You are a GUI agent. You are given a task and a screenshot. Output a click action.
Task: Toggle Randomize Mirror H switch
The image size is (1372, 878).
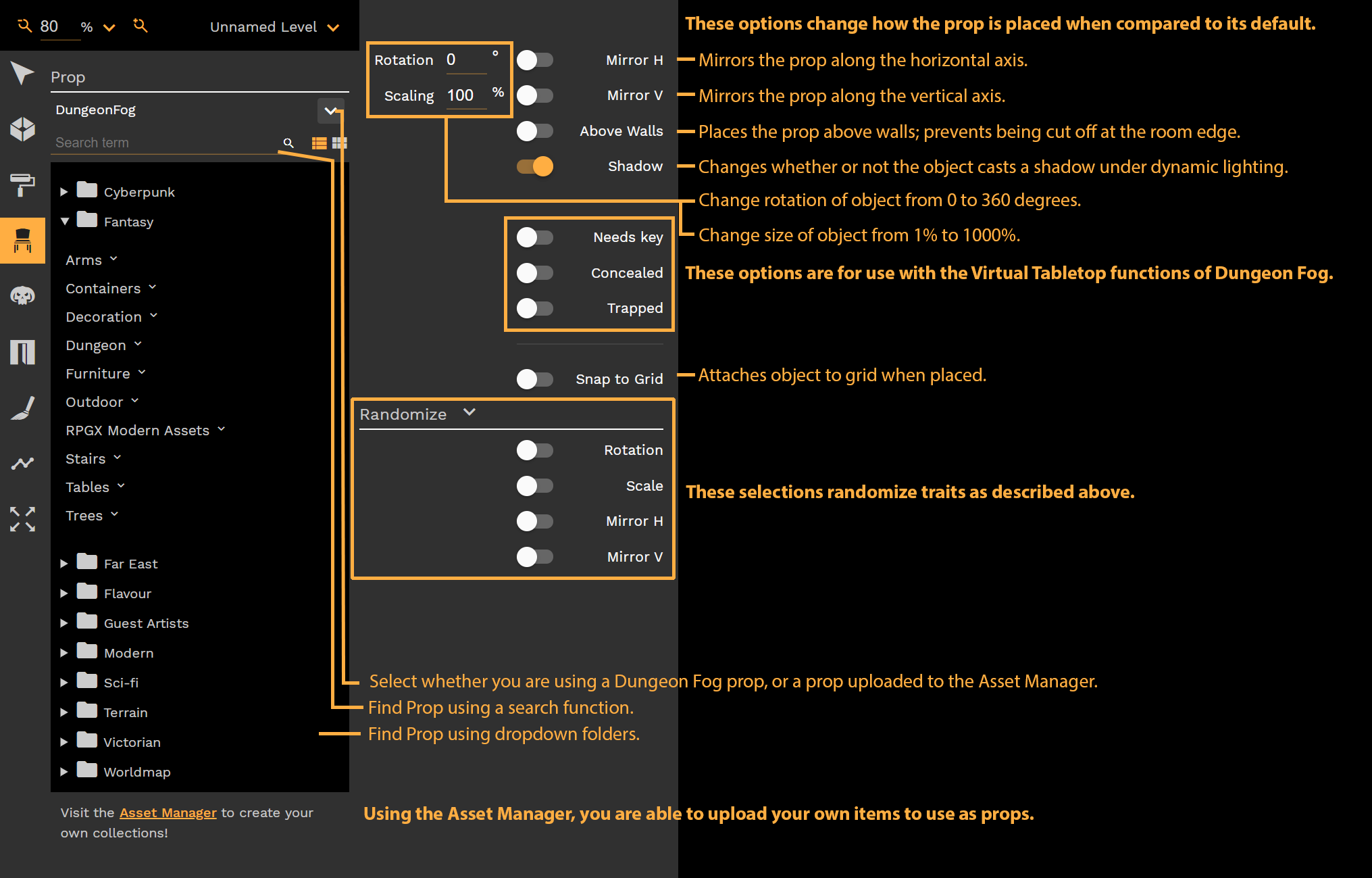coord(534,521)
